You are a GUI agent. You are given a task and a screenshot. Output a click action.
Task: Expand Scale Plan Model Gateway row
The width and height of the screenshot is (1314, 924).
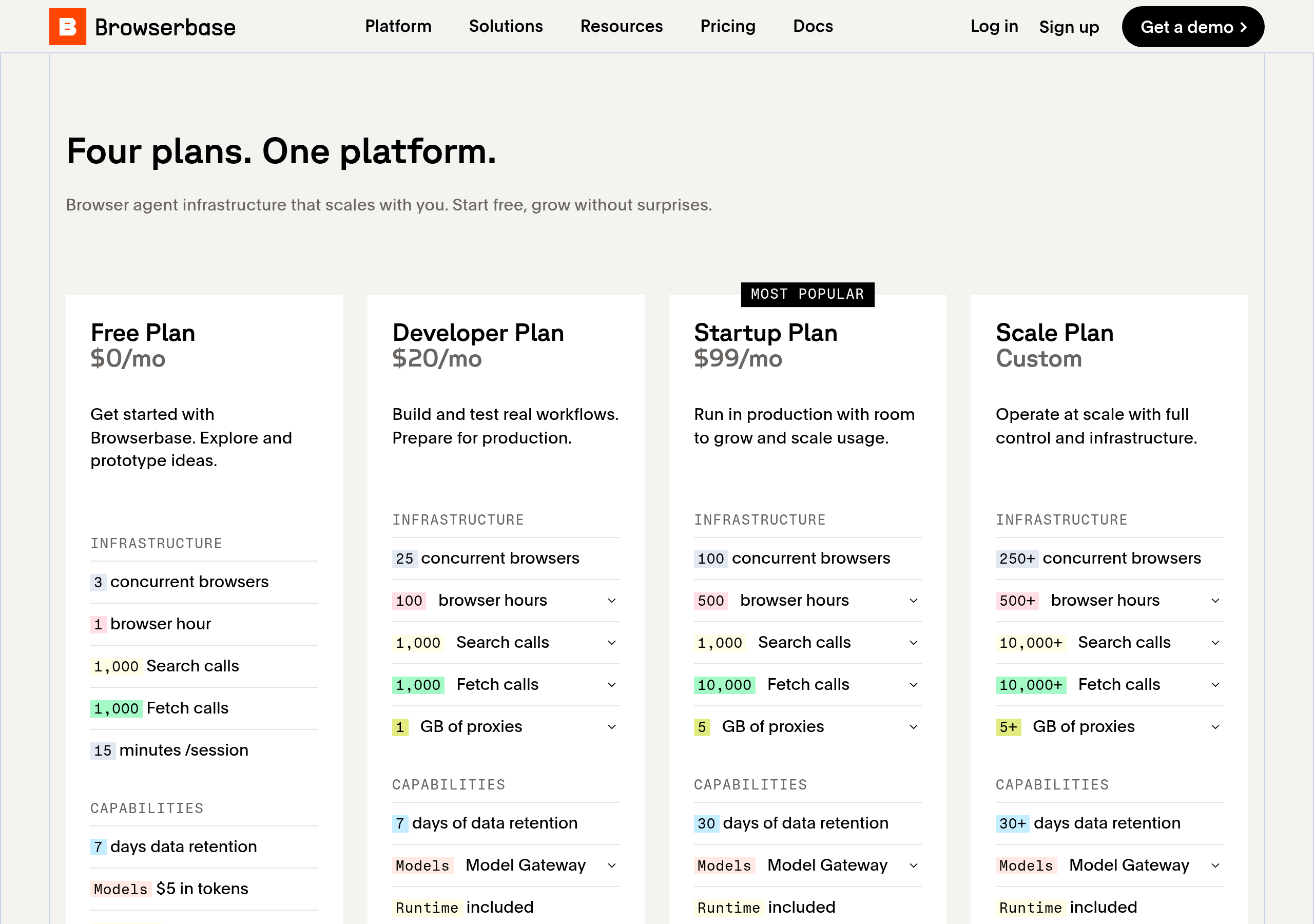coord(1109,865)
